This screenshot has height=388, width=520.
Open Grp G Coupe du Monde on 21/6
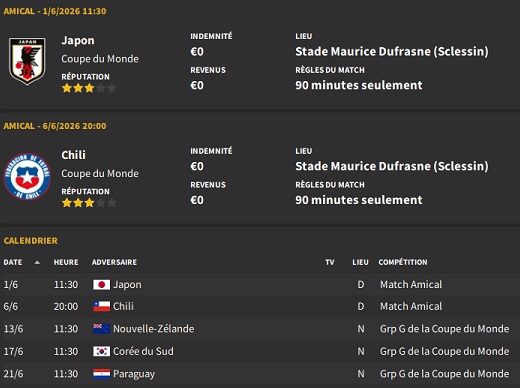pos(444,374)
